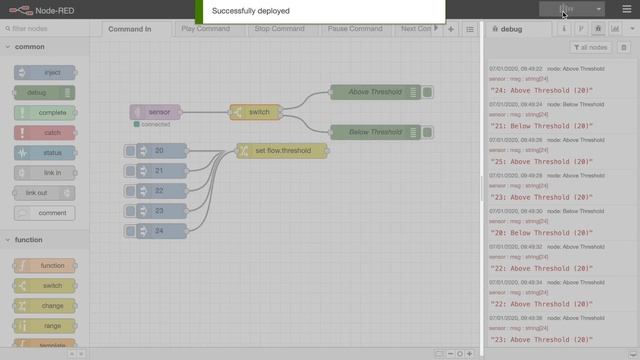Select the set flow.threshold change node

pyautogui.click(x=282, y=151)
